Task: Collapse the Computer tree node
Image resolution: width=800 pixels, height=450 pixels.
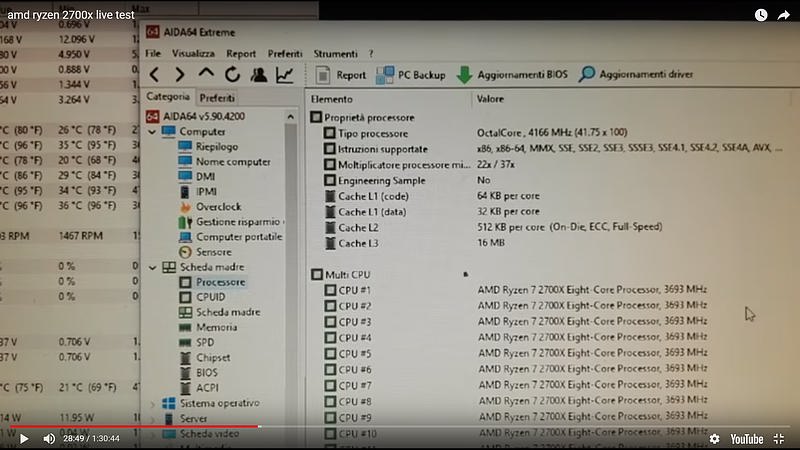Action: (152, 132)
